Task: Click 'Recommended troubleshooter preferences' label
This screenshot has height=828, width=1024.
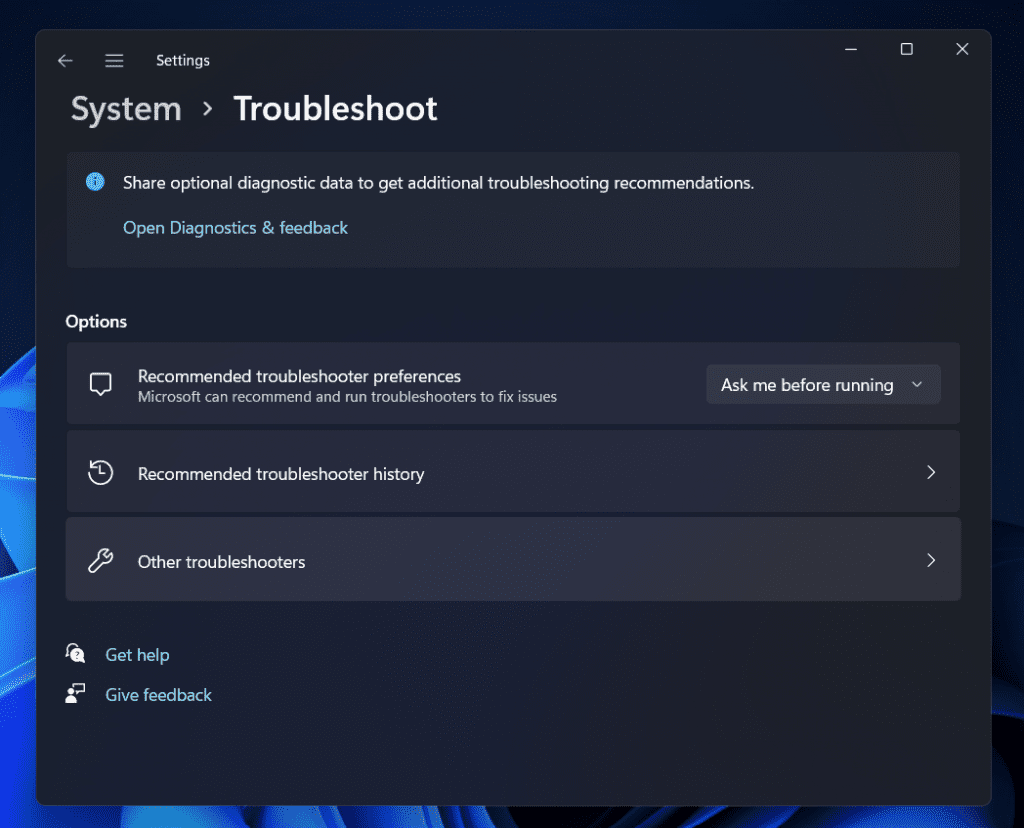Action: coord(299,376)
